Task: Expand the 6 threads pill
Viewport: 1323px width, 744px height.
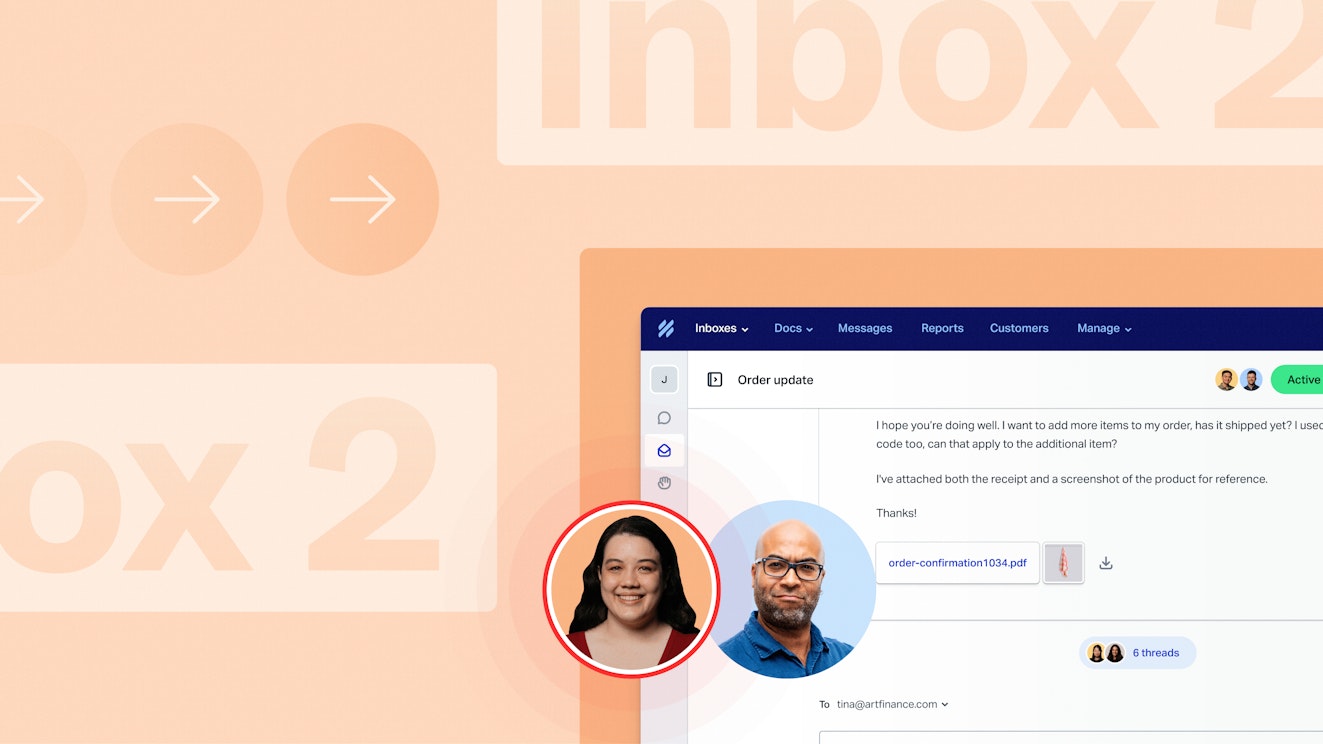Action: [x=1138, y=653]
